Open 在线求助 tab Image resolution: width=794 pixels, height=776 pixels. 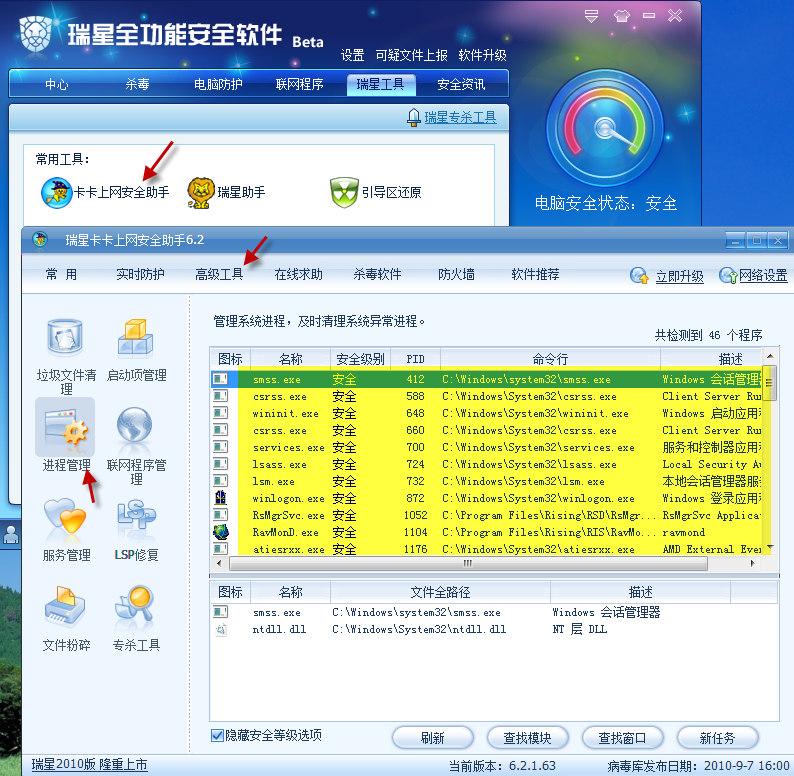(298, 275)
